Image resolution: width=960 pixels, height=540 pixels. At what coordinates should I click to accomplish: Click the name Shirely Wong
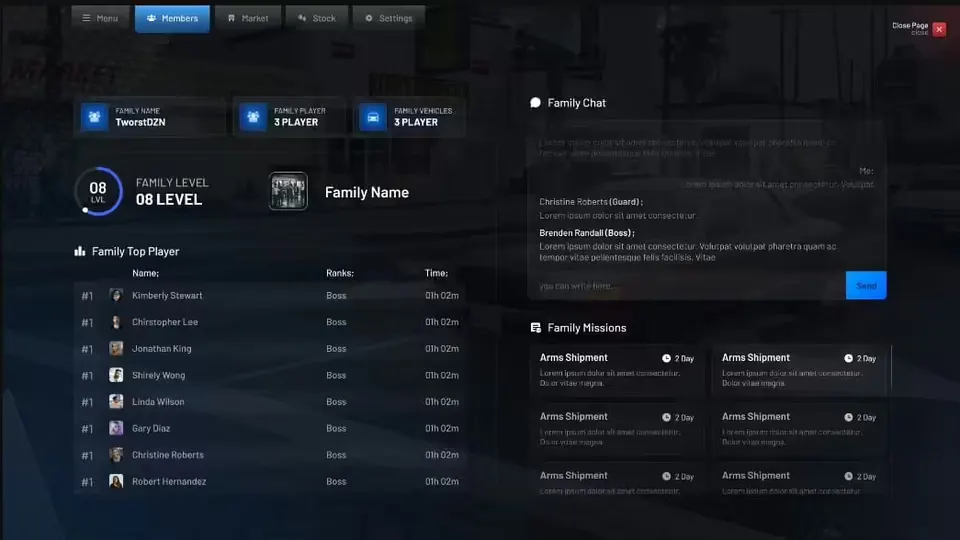(x=159, y=375)
